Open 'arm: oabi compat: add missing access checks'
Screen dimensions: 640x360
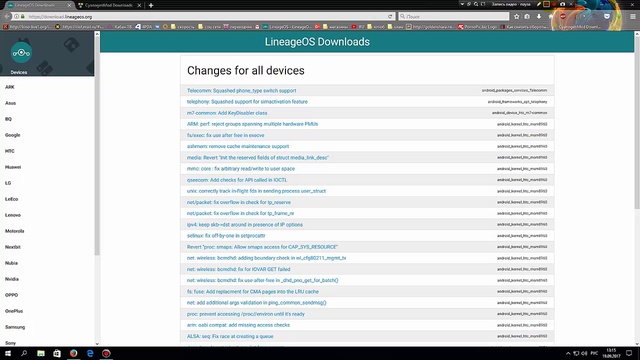(x=238, y=325)
